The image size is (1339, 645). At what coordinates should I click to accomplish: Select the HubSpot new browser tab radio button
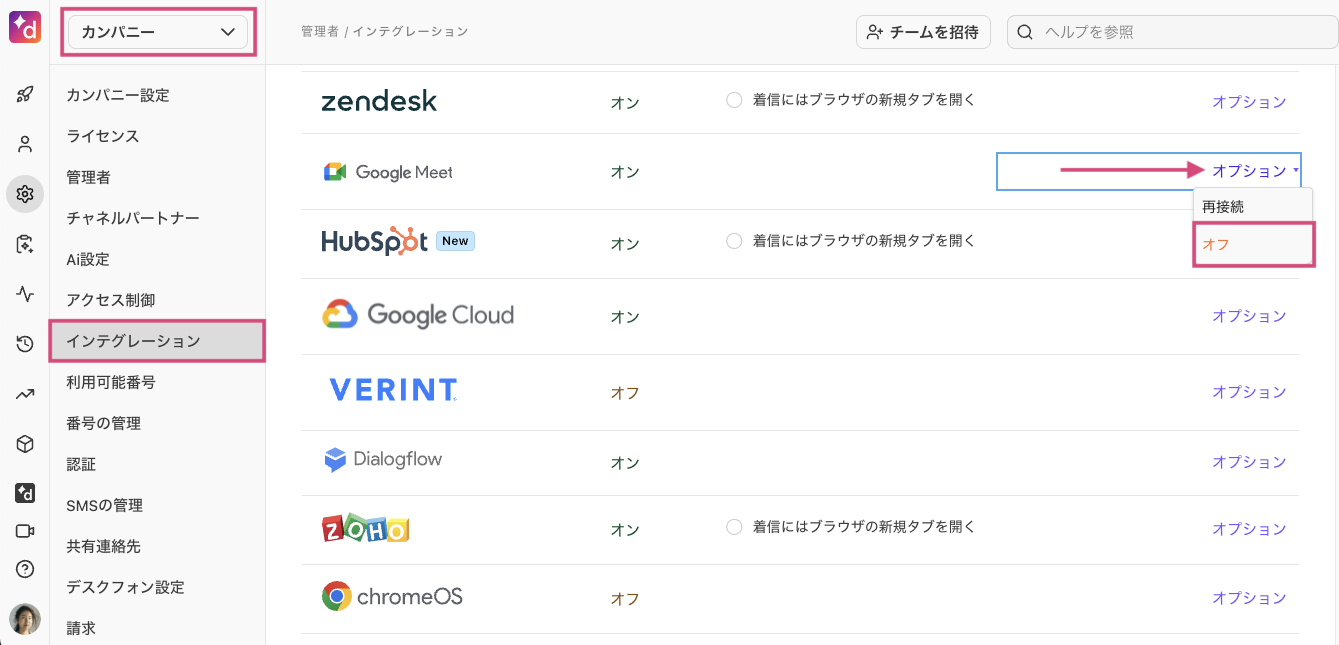(734, 241)
